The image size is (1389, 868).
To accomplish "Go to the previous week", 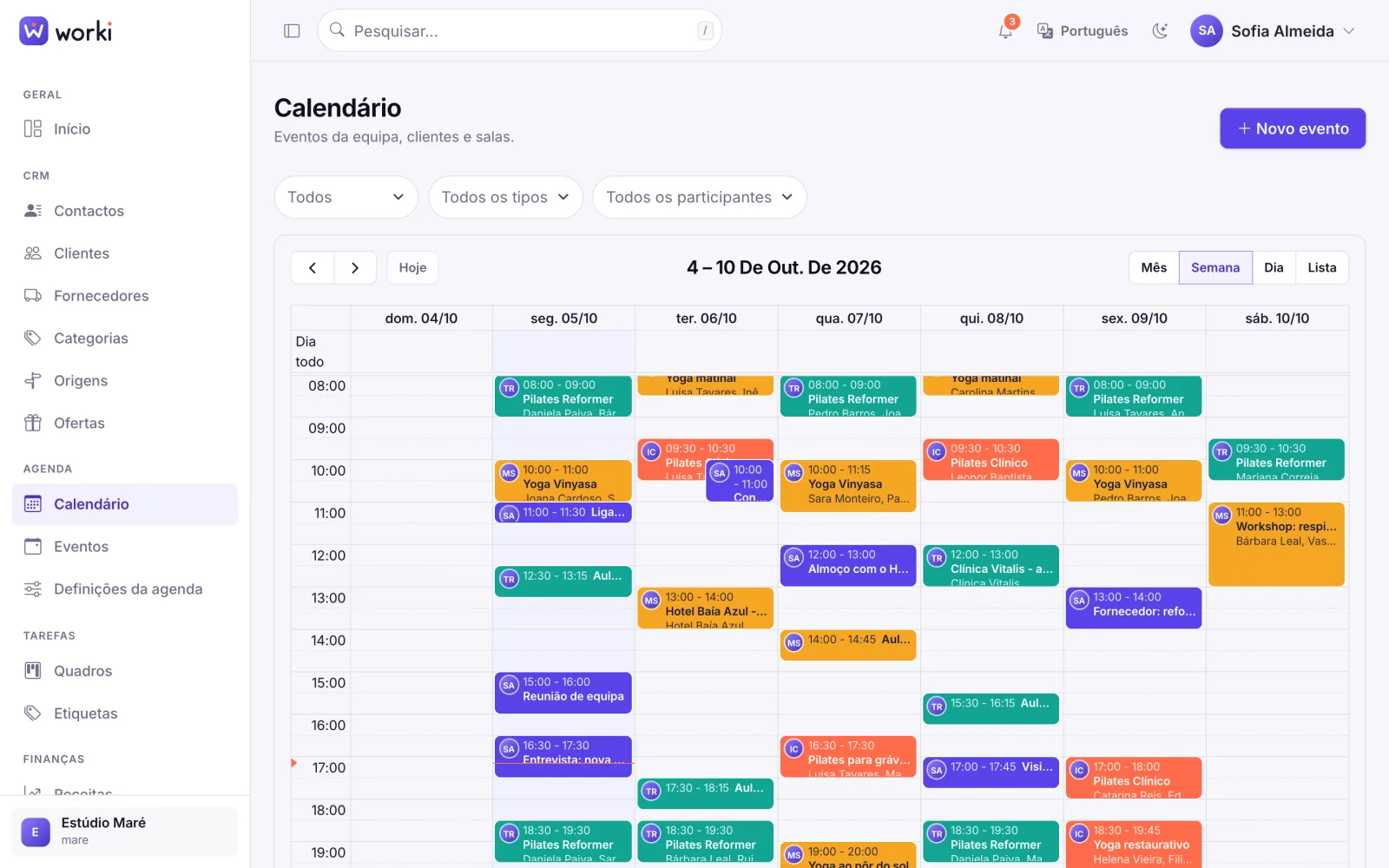I will 313,267.
